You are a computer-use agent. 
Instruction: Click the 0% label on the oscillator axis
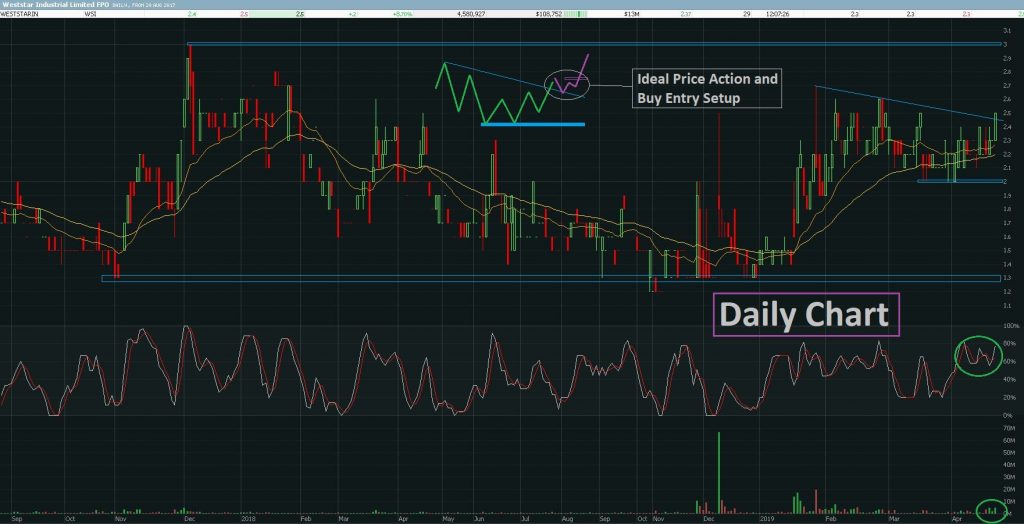tap(1008, 415)
